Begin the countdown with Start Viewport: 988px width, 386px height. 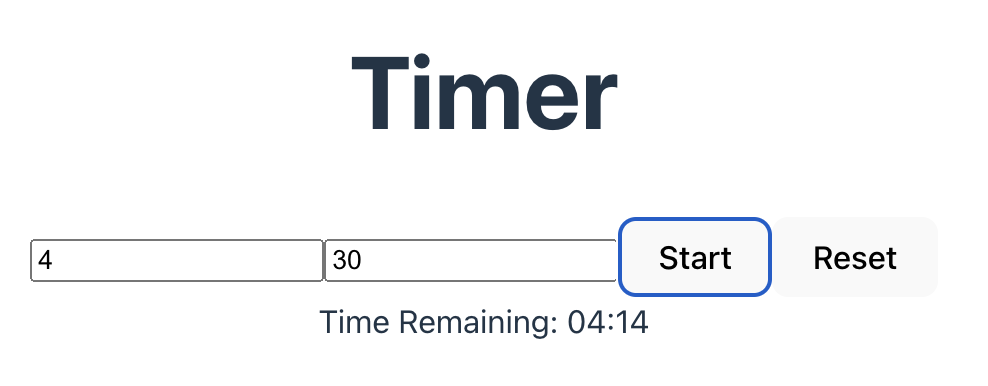point(695,257)
